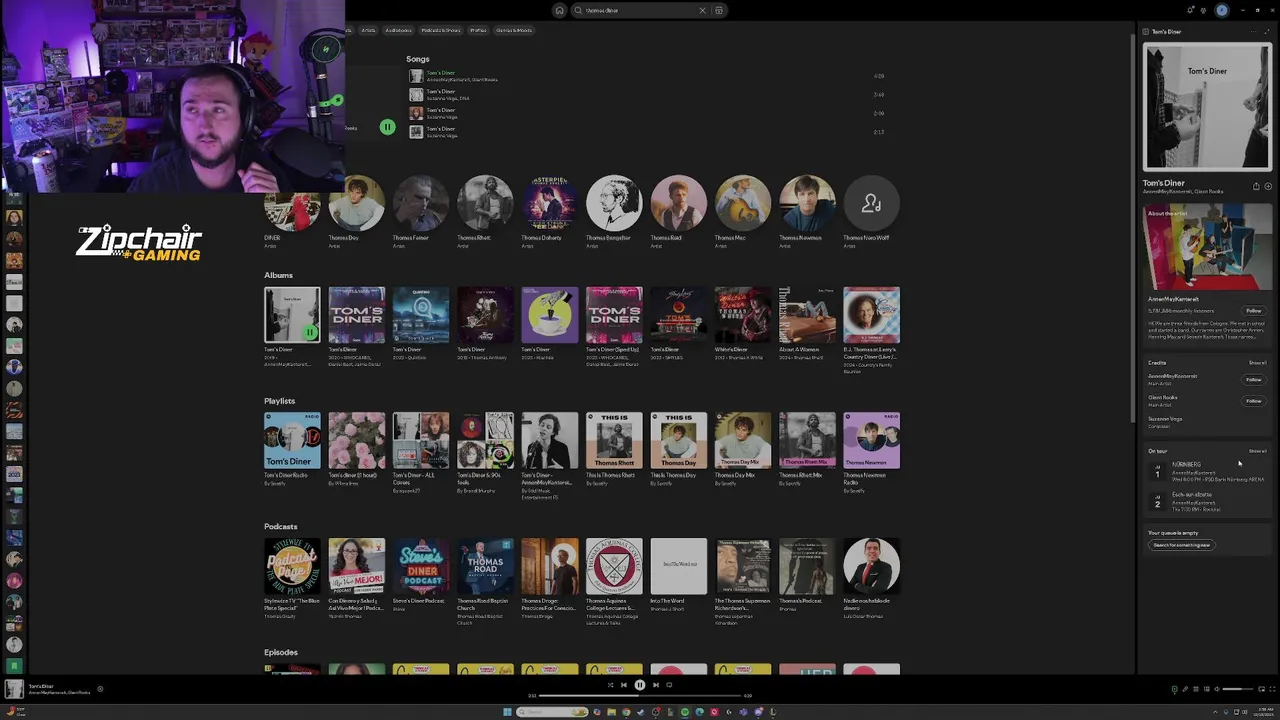Adjust the volume slider
Image resolution: width=1280 pixels, height=720 pixels.
click(x=1238, y=689)
